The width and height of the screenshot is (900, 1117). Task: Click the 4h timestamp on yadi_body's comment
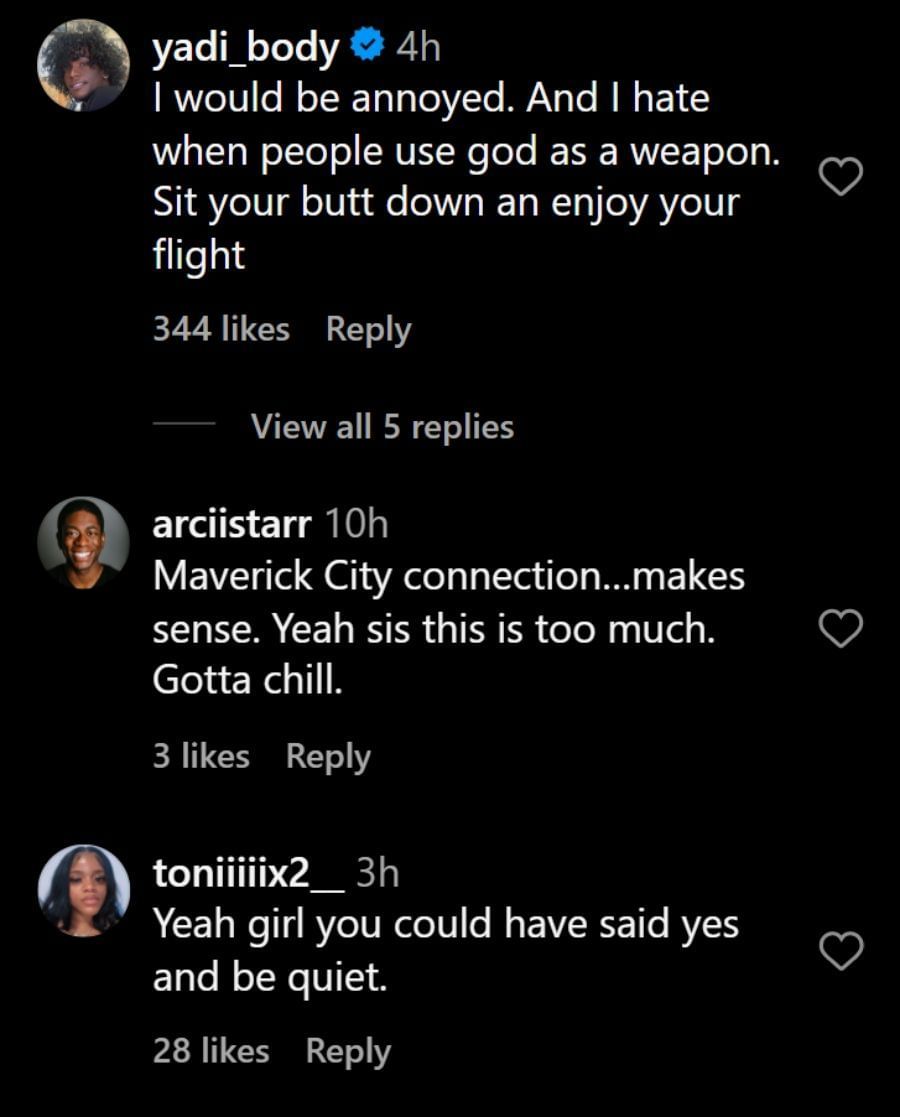pyautogui.click(x=418, y=47)
